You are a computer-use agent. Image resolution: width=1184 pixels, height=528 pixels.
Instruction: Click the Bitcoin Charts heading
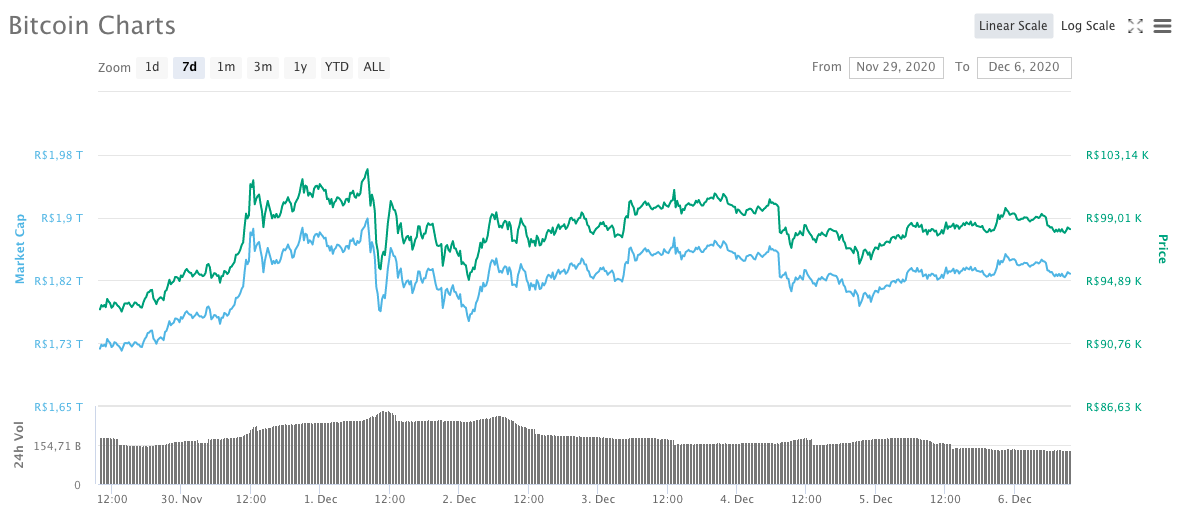coord(92,25)
